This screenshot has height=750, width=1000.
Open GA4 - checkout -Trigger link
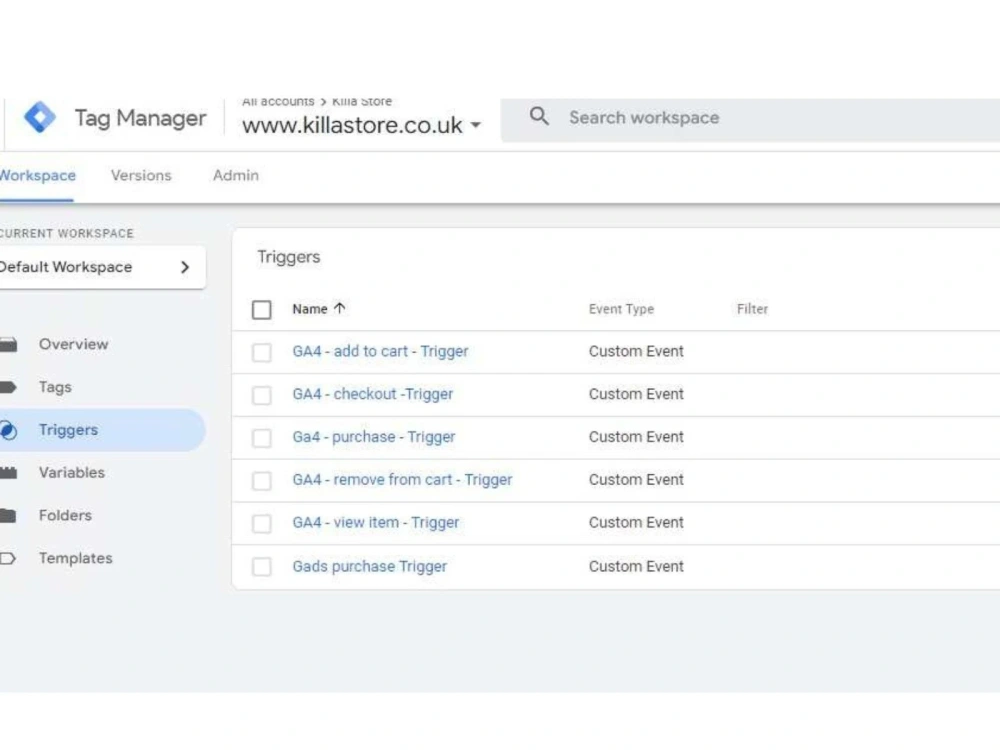372,394
